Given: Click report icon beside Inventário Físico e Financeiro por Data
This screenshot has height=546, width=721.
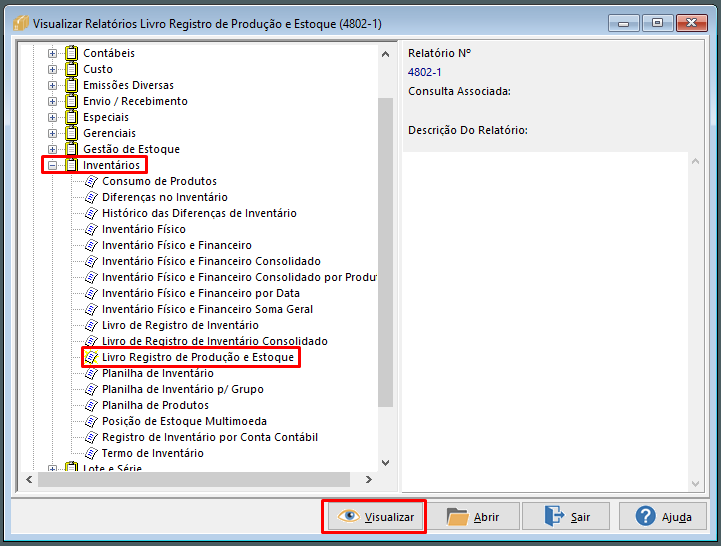Looking at the screenshot, I should [x=92, y=293].
